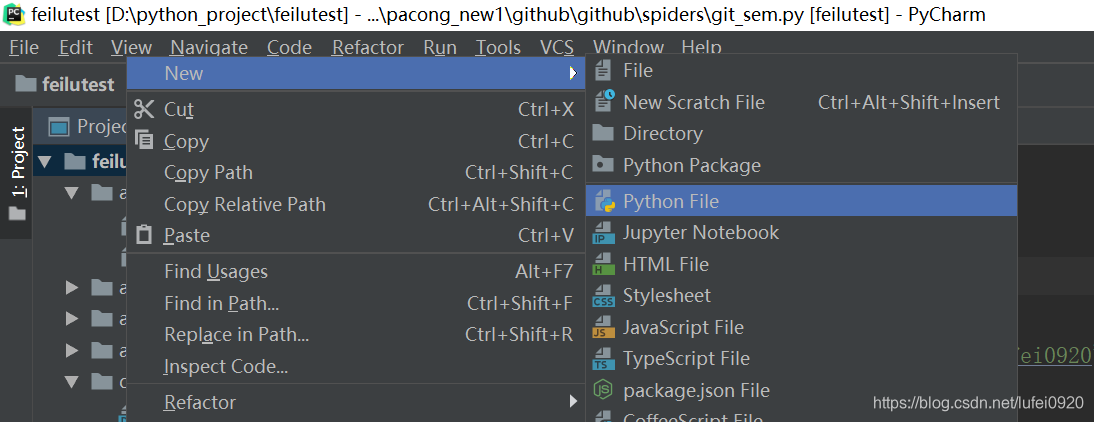Click the Copy icon in context menu
Screen dimensions: 1094x422
point(144,140)
